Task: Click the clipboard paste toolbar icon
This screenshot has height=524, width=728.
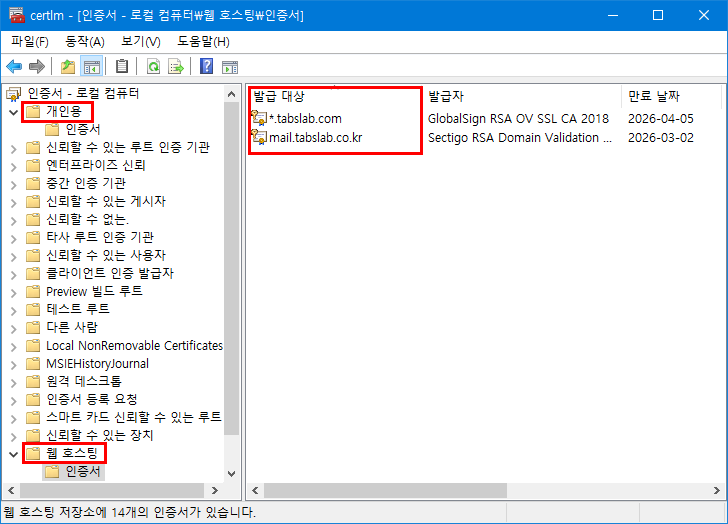Action: 122,66
